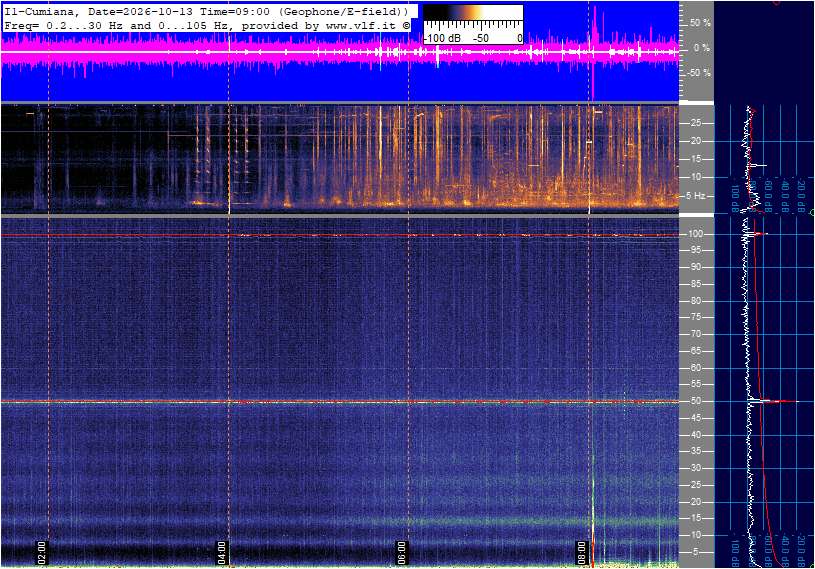Click the 30 frequency axis label

(x=695, y=468)
